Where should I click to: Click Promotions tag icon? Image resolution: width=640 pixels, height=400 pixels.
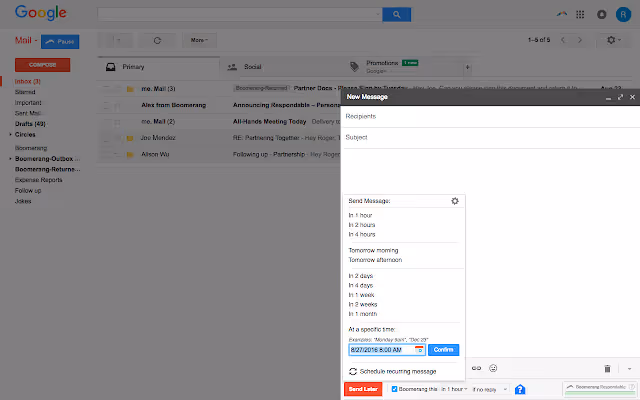click(354, 67)
